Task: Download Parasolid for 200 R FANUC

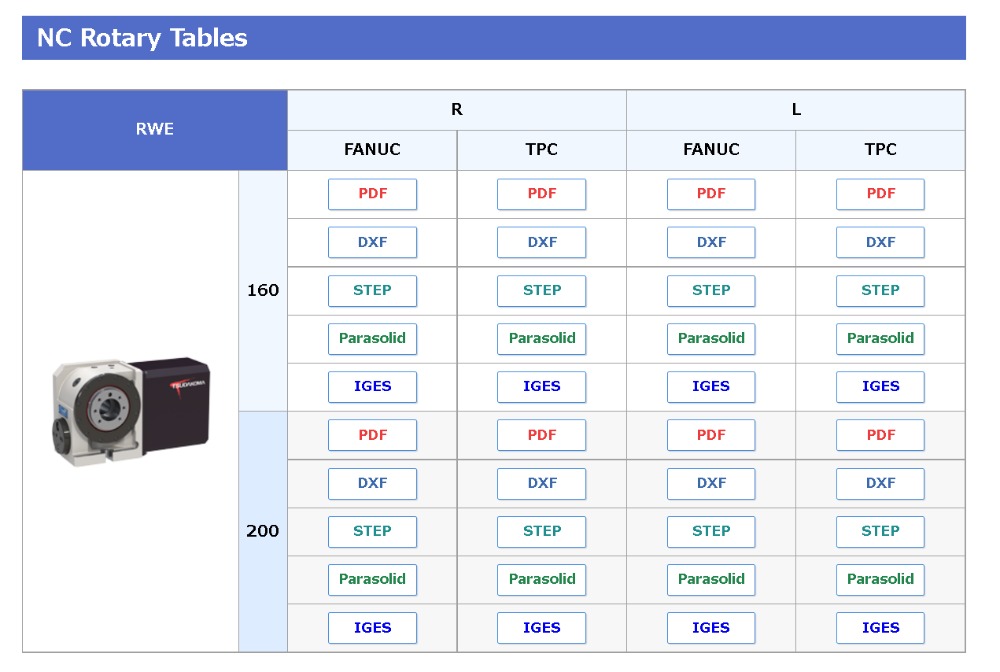Action: pyautogui.click(x=372, y=580)
